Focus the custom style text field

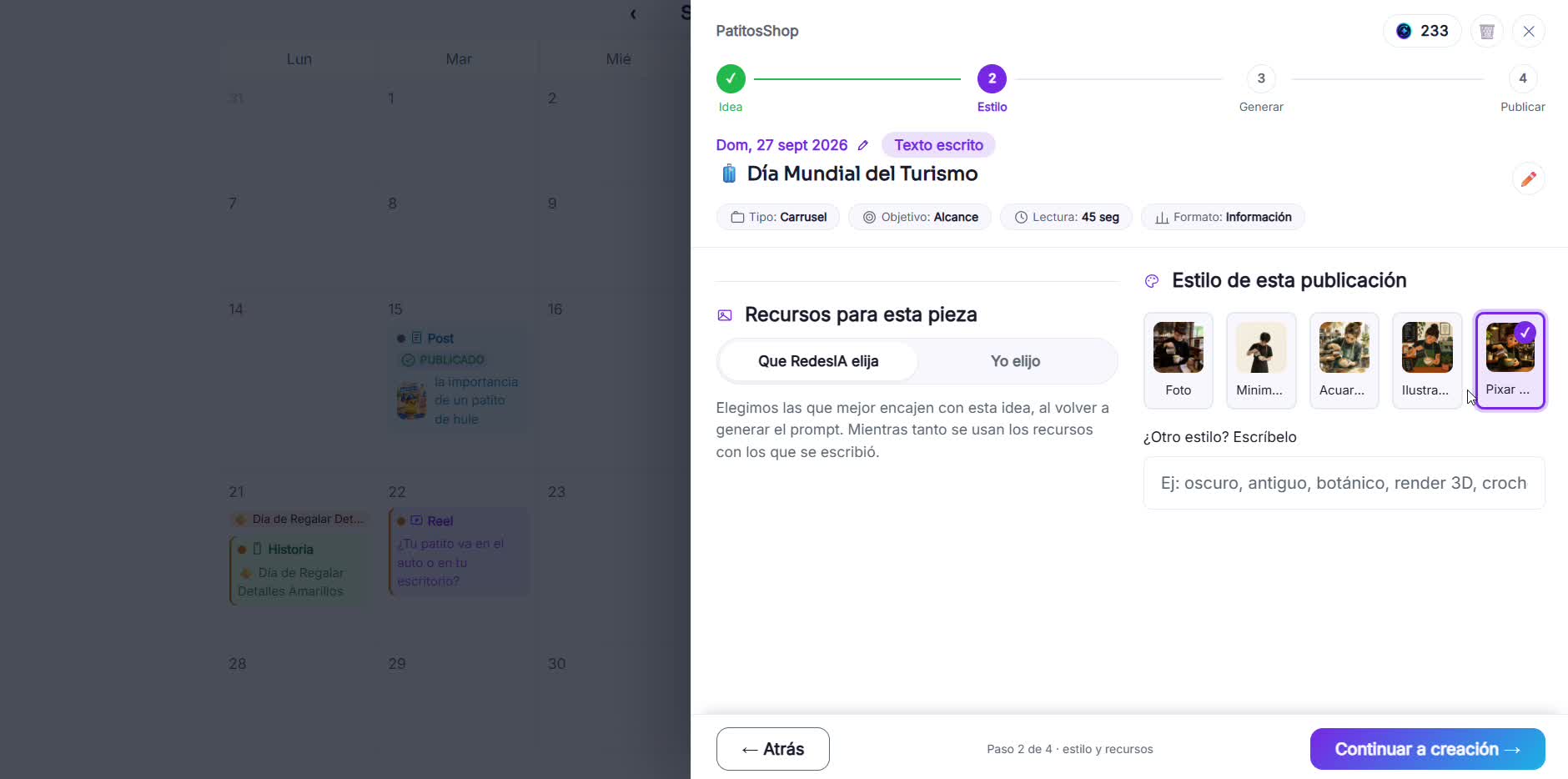tap(1344, 483)
